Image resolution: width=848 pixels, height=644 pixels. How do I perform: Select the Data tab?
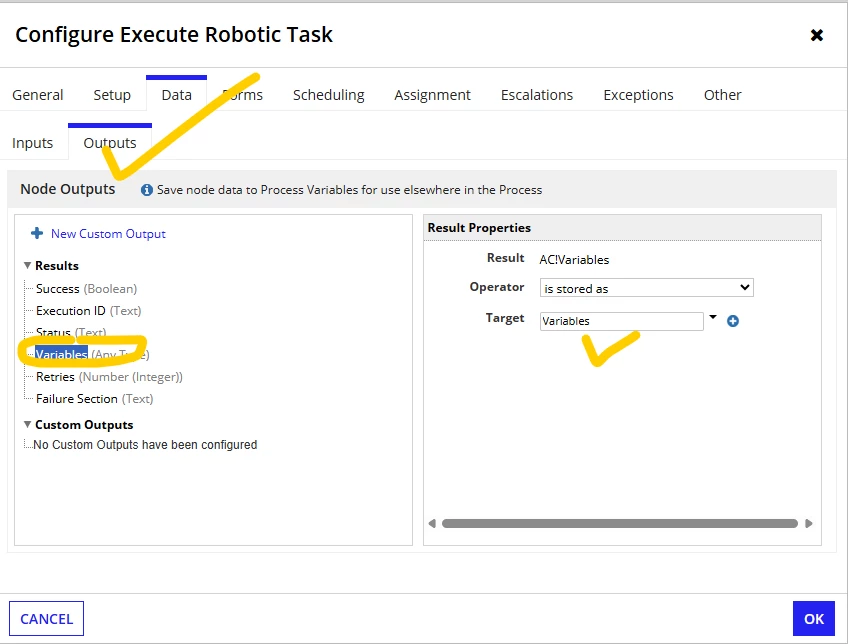tap(176, 95)
